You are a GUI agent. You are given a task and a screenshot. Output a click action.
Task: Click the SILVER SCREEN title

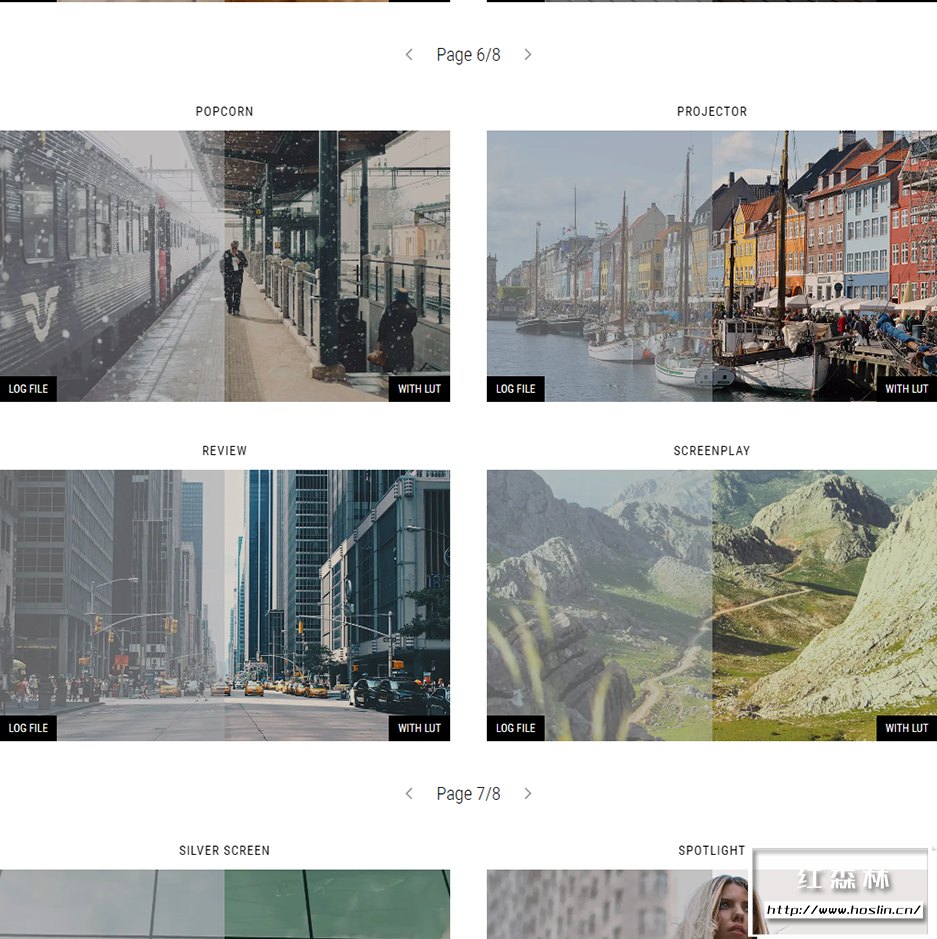point(225,850)
